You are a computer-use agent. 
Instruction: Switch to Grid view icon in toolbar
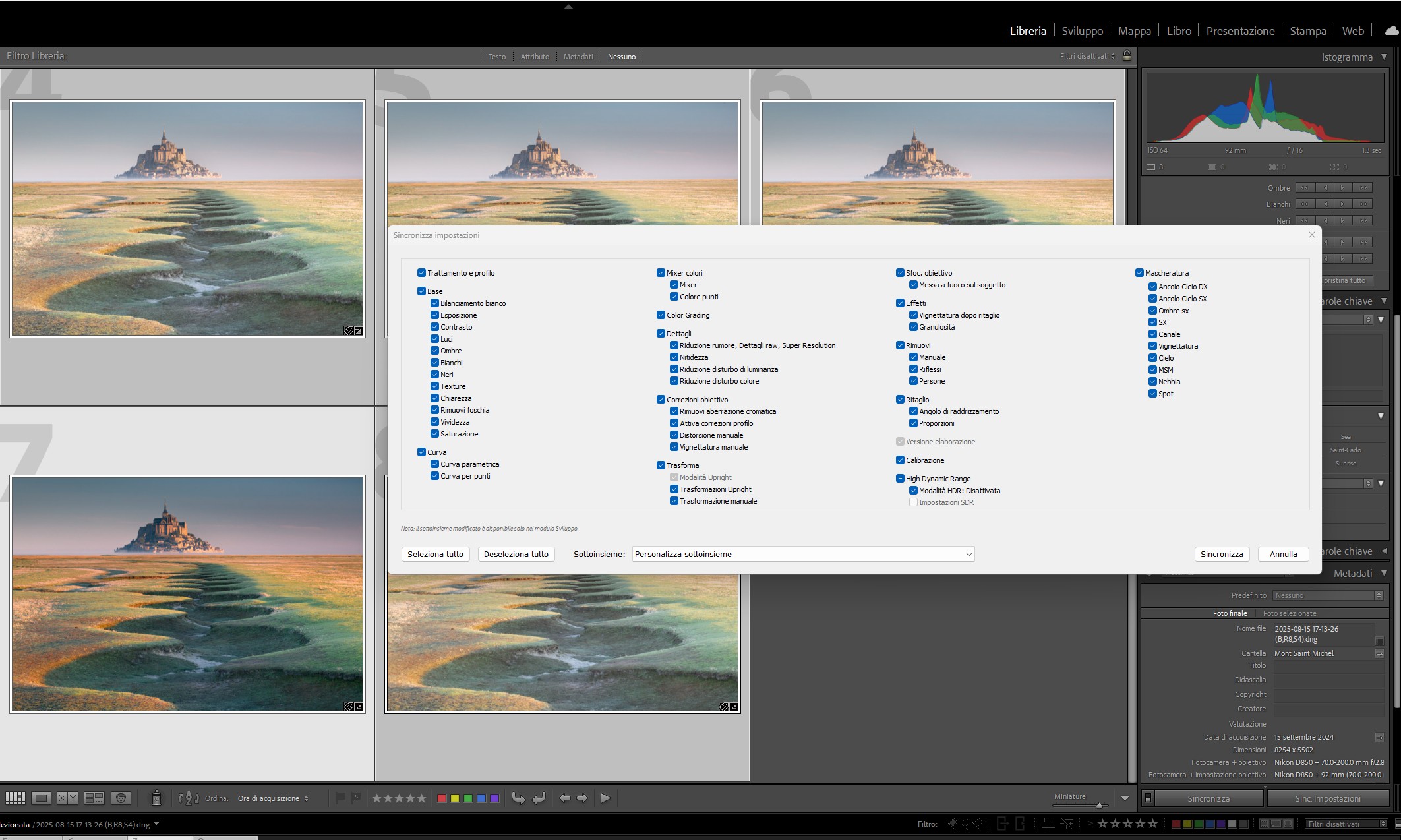[15, 798]
